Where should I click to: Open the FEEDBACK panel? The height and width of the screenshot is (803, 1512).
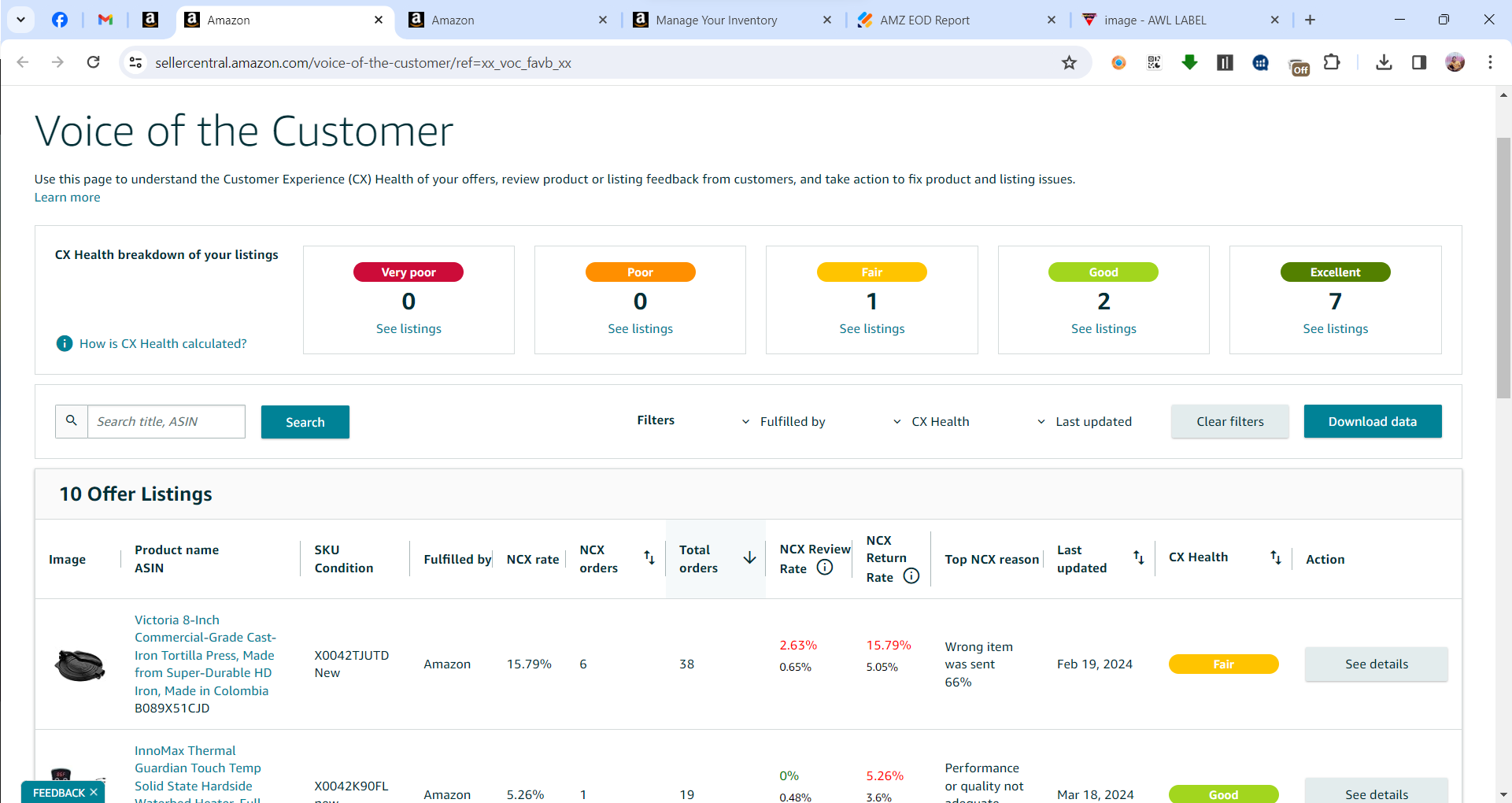59,793
